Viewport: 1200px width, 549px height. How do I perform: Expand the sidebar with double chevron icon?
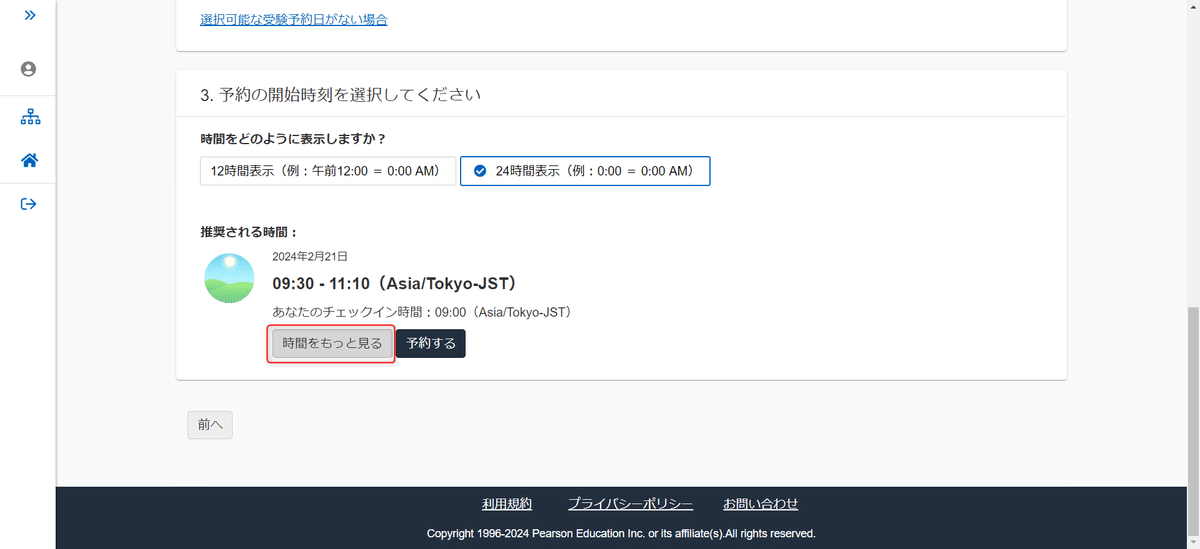[x=29, y=16]
